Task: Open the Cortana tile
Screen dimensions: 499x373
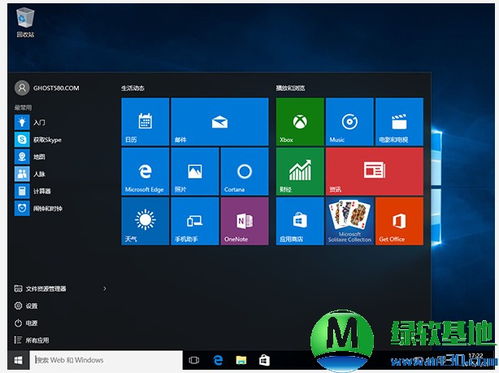Action: [244, 171]
